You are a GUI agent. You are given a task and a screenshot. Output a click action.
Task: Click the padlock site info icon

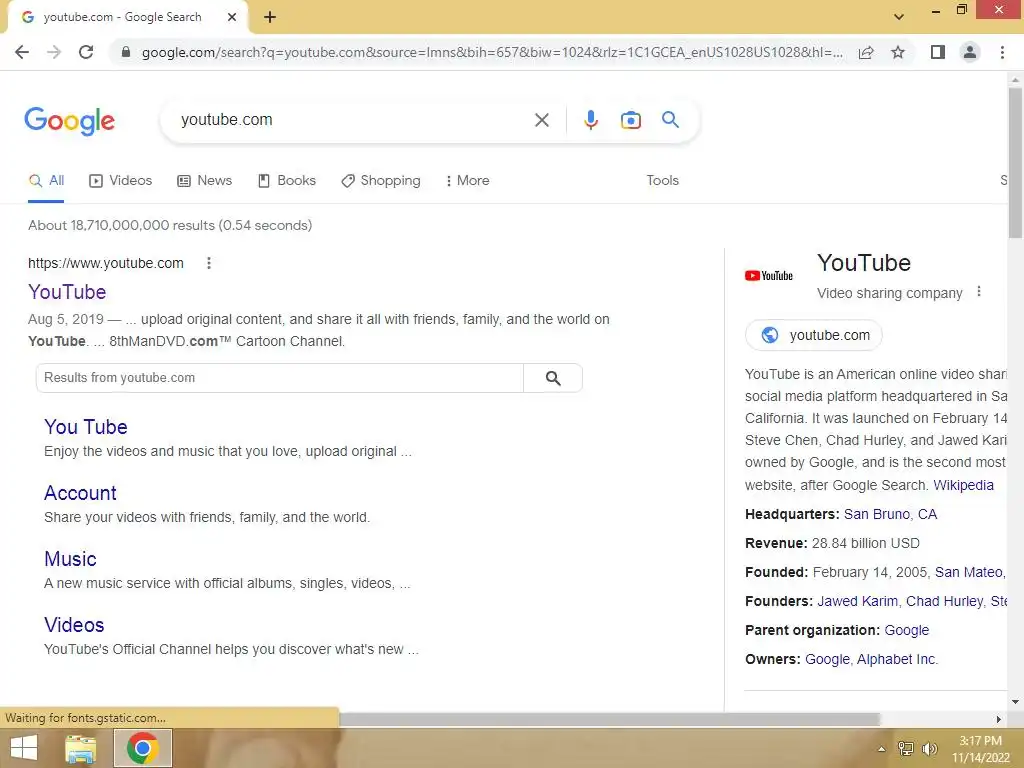tap(126, 52)
